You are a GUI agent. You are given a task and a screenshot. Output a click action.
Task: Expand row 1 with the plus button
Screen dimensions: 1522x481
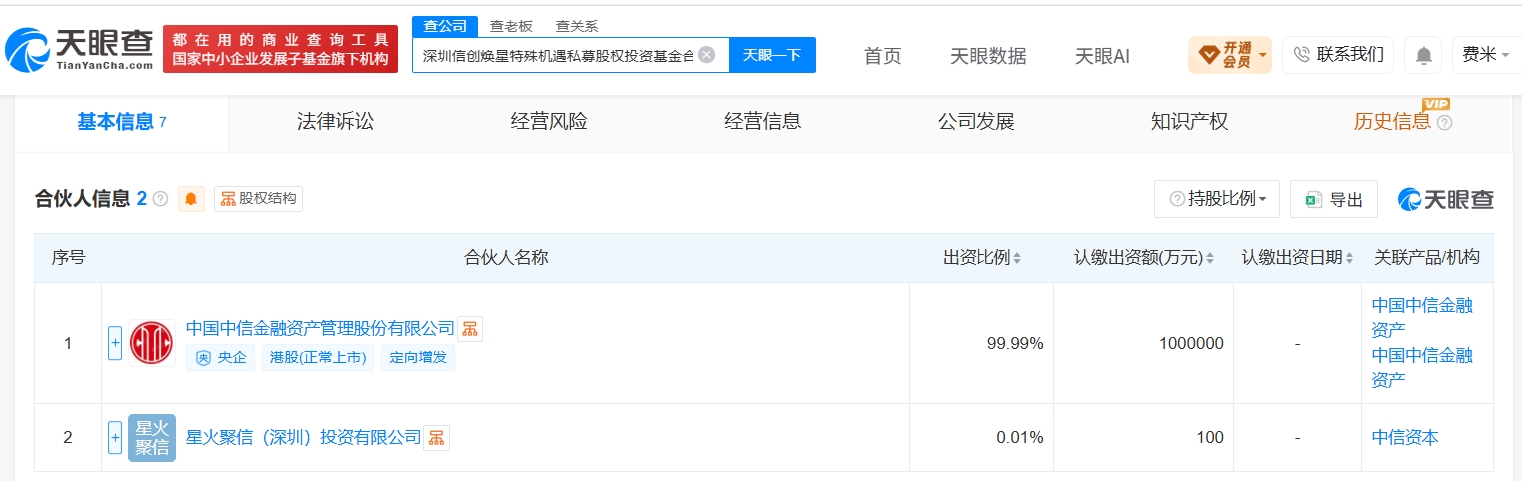115,343
